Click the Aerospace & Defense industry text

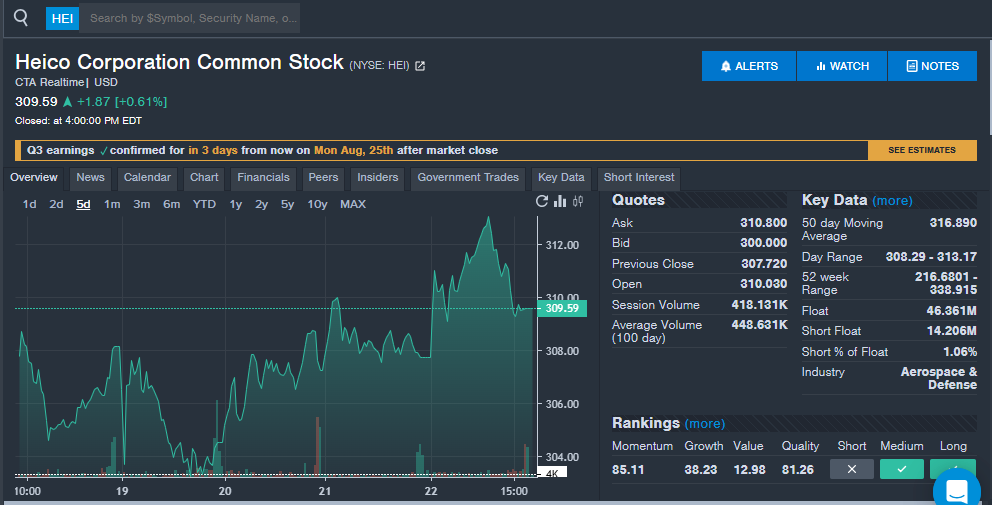(939, 378)
